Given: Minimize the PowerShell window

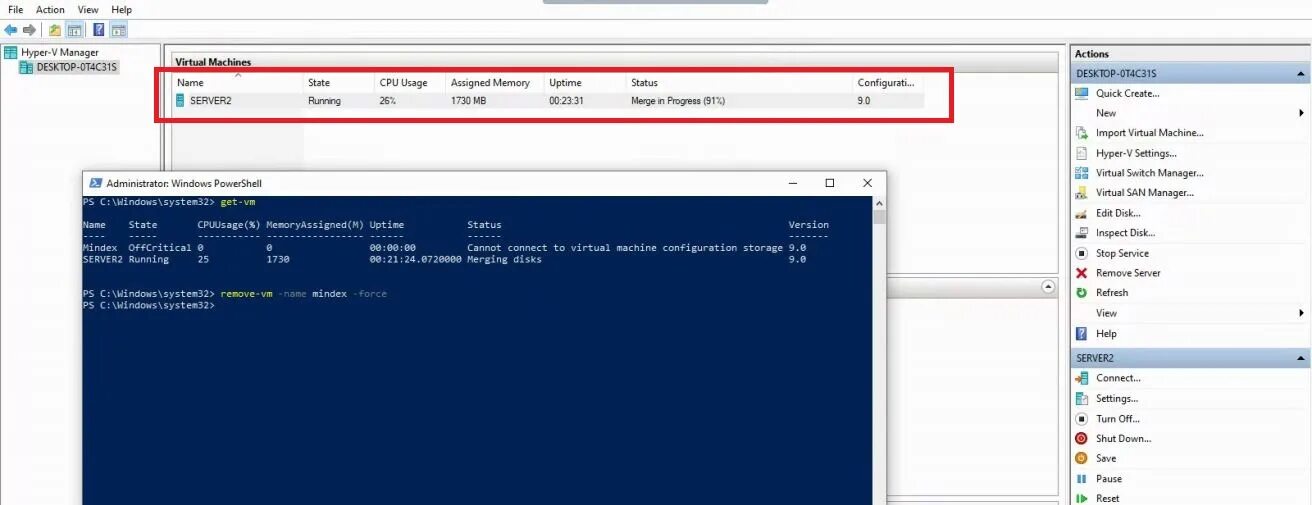Looking at the screenshot, I should tap(792, 183).
